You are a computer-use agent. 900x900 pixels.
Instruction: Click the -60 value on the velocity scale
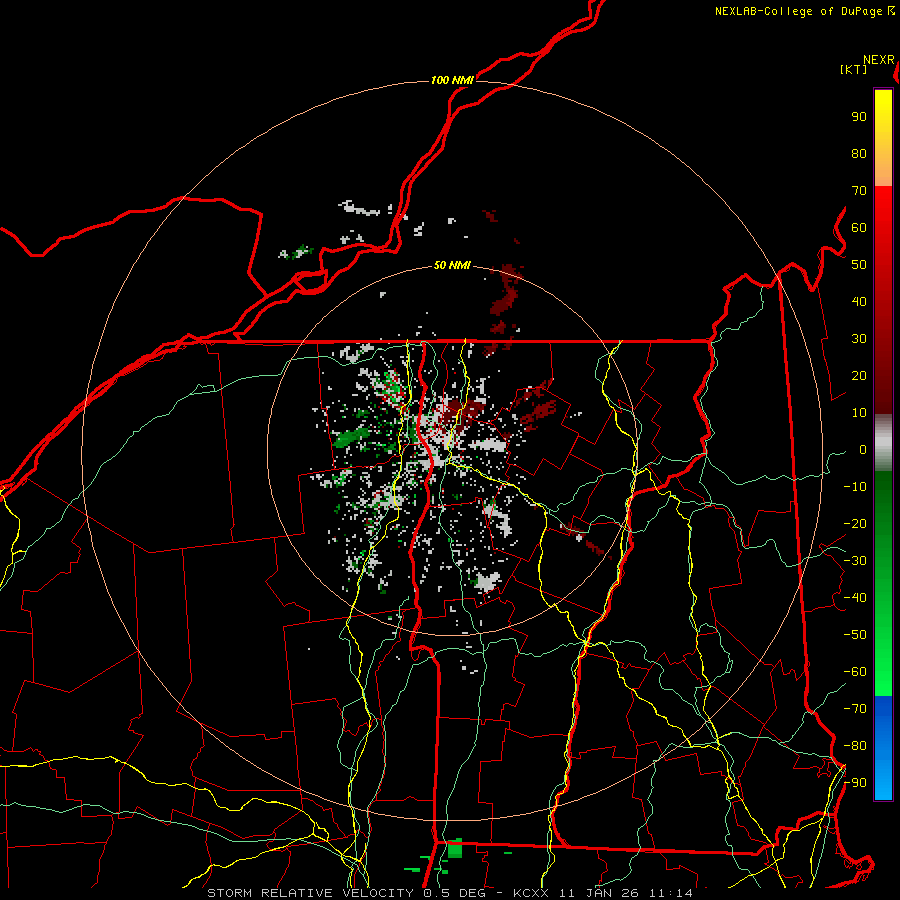pyautogui.click(x=855, y=672)
